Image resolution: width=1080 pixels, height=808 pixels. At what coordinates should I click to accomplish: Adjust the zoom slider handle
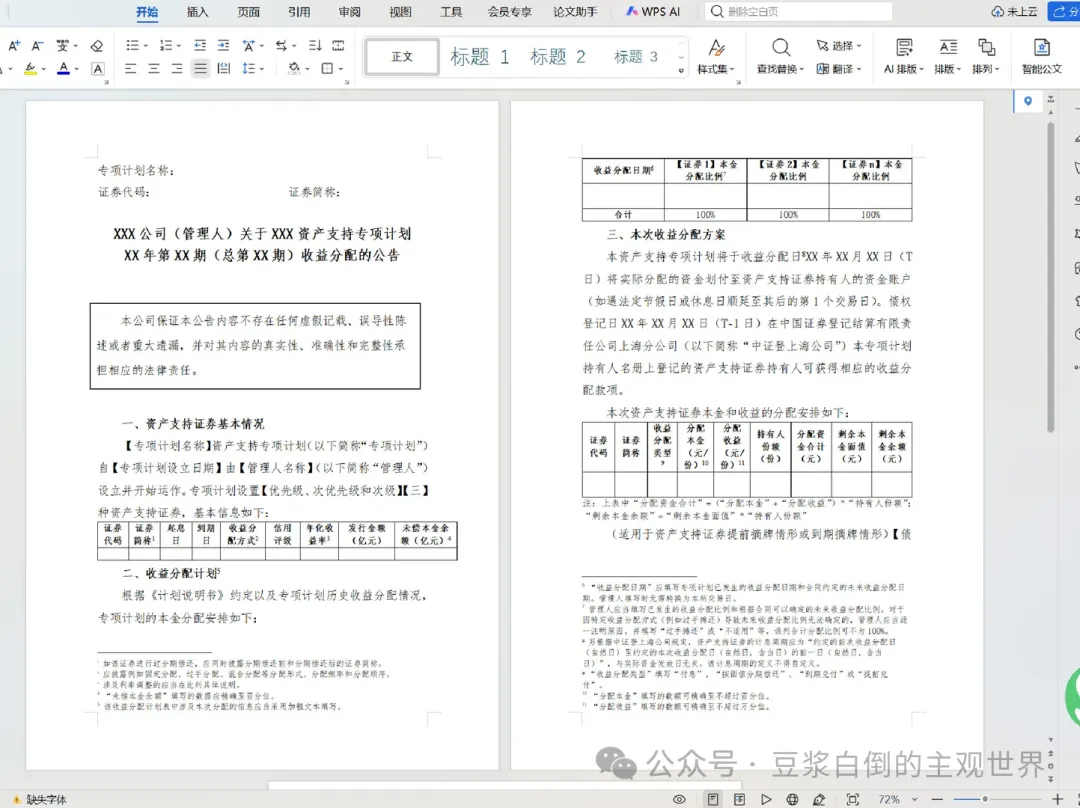point(985,799)
